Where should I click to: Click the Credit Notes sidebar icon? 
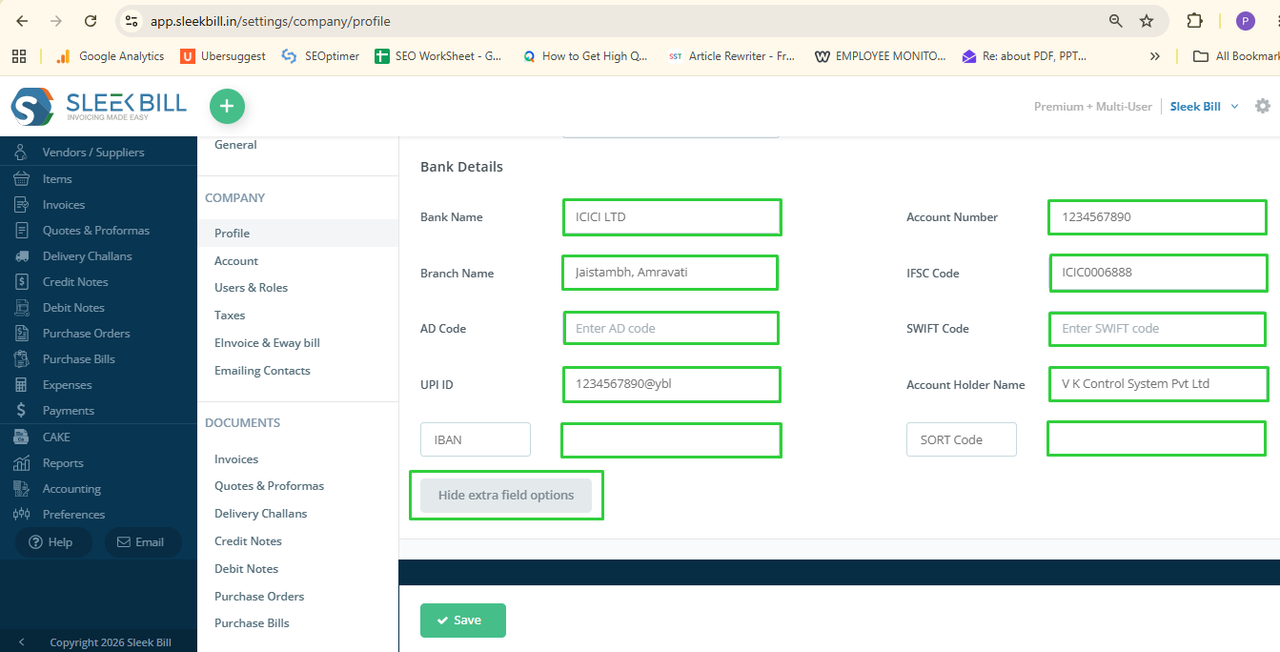point(21,282)
